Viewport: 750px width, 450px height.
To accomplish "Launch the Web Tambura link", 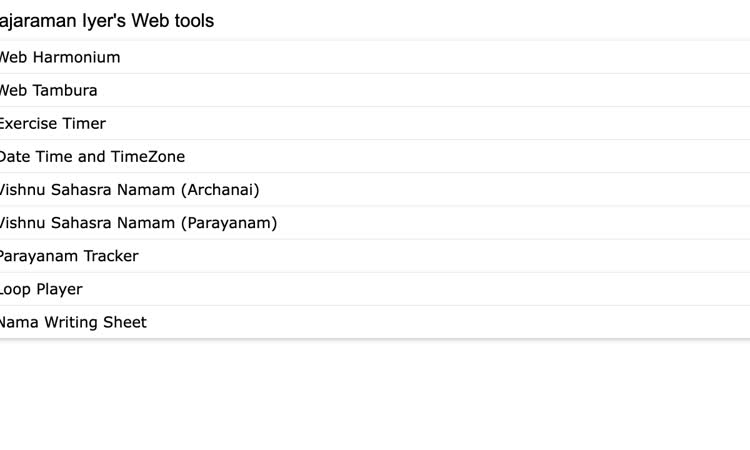I will tap(48, 91).
